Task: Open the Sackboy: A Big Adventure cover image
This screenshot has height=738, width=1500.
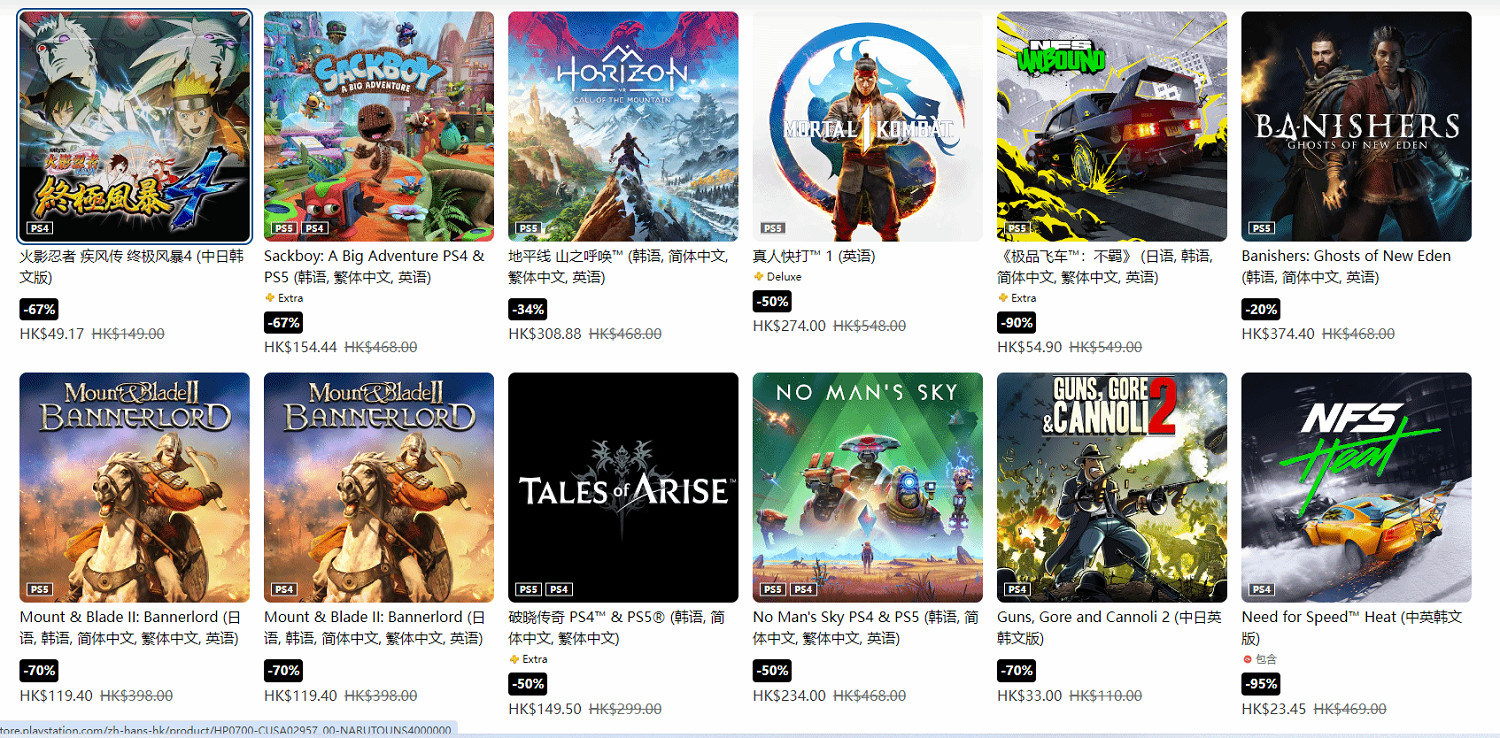Action: point(379,126)
